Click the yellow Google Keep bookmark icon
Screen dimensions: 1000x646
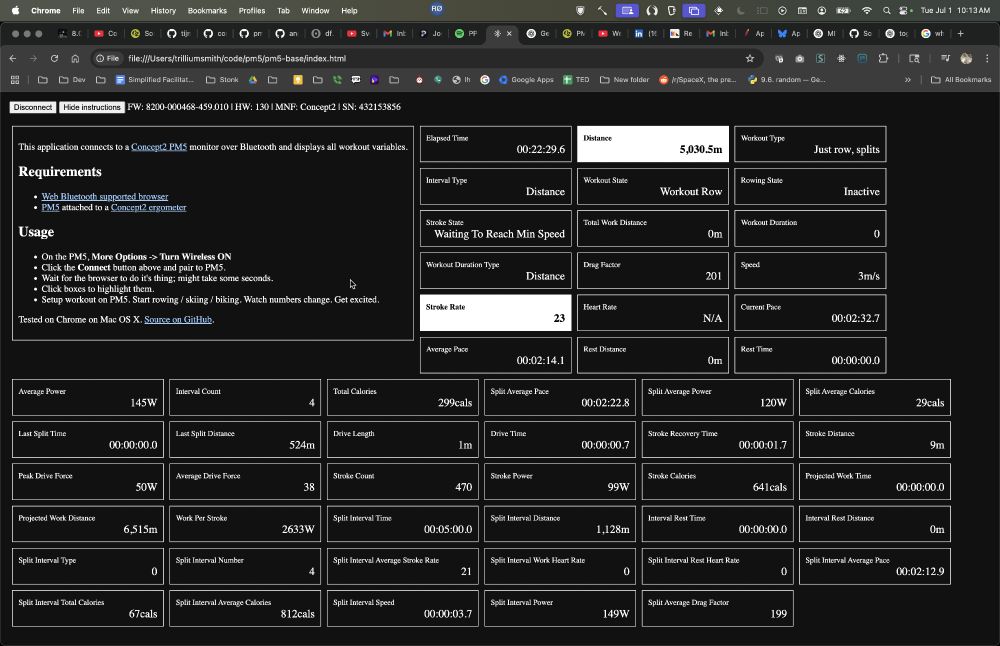(298, 80)
